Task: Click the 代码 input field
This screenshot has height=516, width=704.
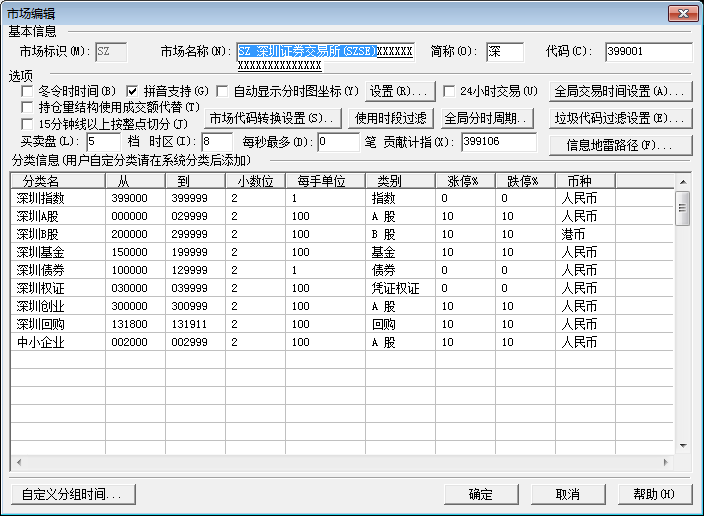Action: tap(647, 52)
